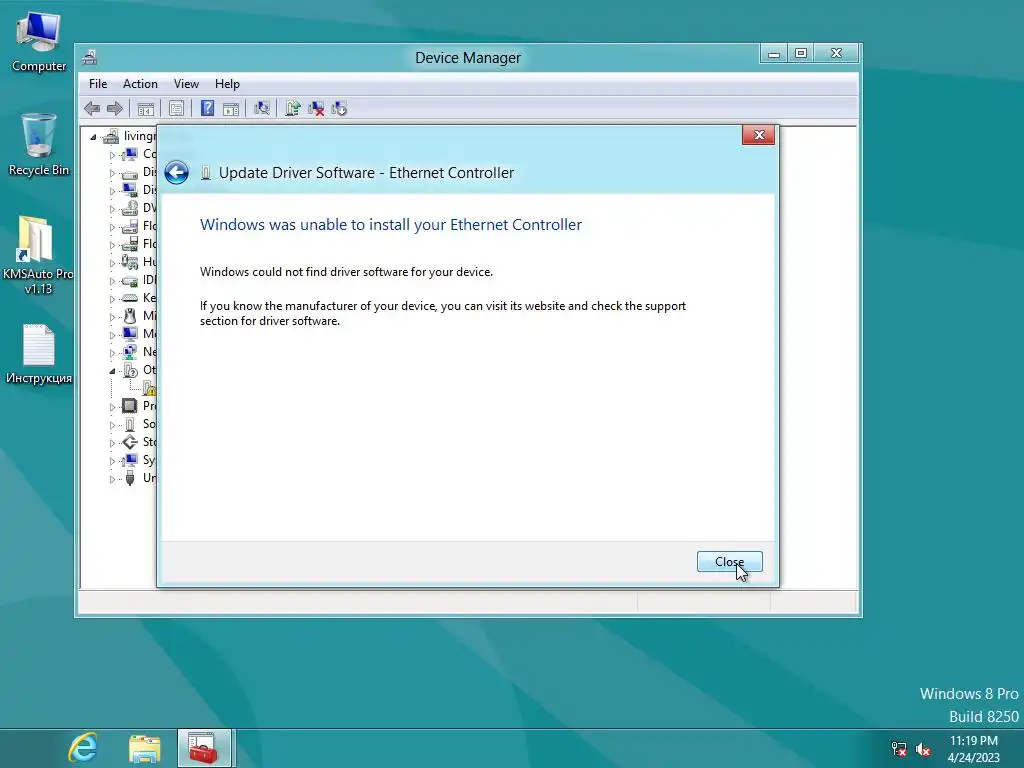Click the muted speaker tray icon
This screenshot has height=768, width=1024.
tap(923, 749)
